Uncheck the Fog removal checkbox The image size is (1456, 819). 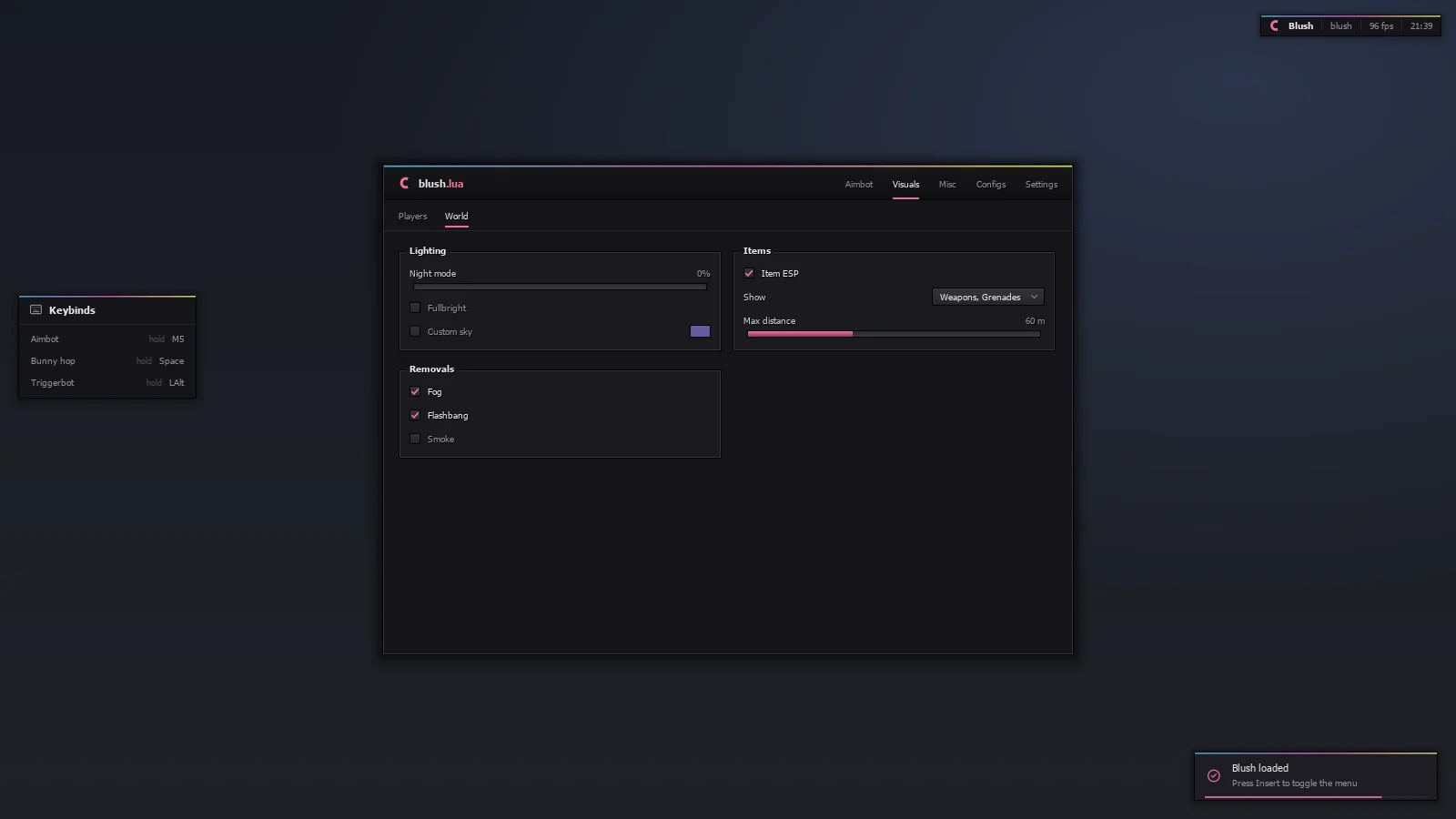pos(415,392)
